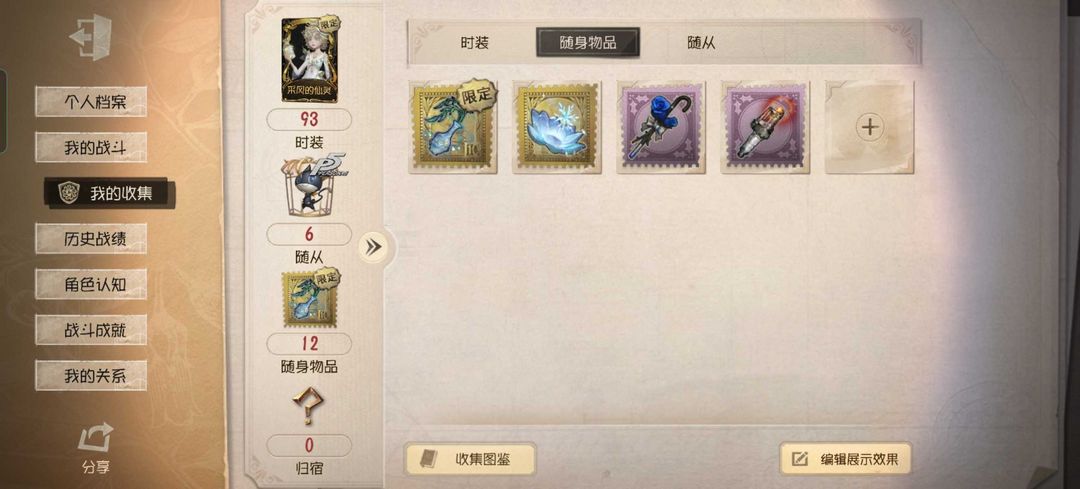Open 个人档案 in the sidebar
Image resolution: width=1080 pixels, height=489 pixels.
coord(91,102)
